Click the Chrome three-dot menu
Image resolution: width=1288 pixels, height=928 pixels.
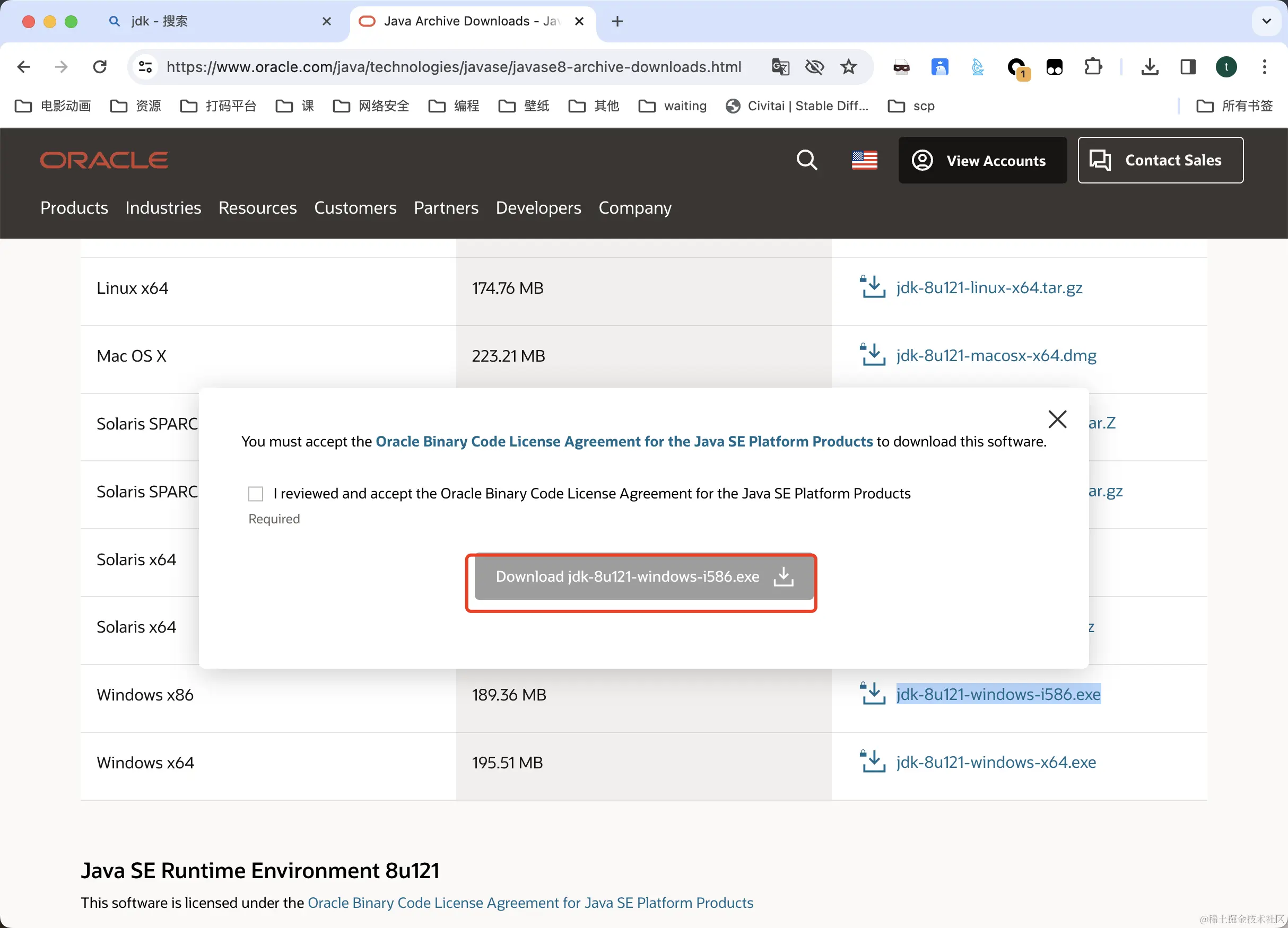pyautogui.click(x=1264, y=67)
